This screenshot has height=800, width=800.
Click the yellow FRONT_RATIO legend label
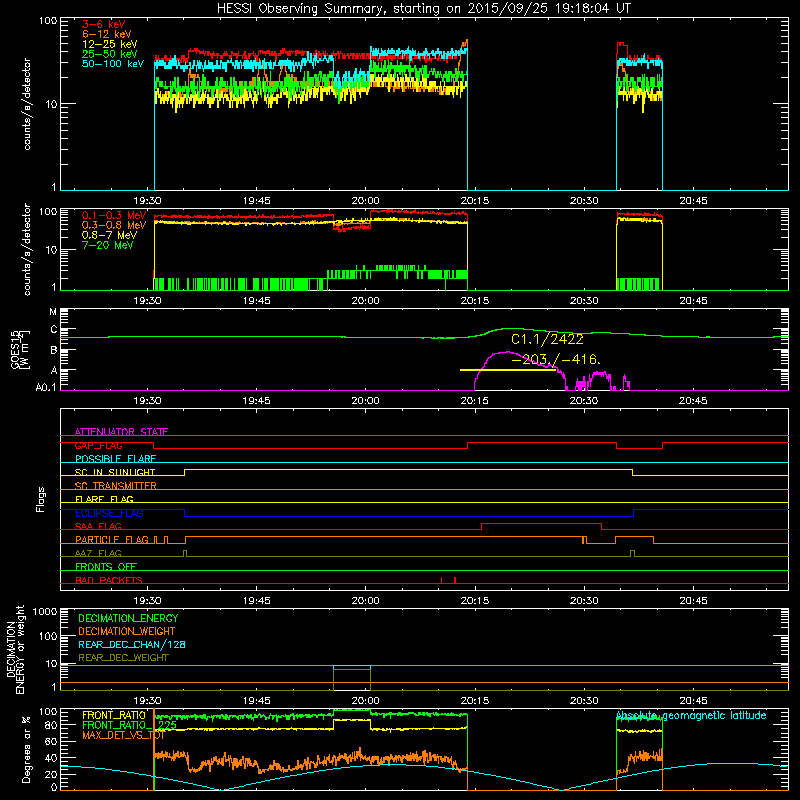coord(114,715)
